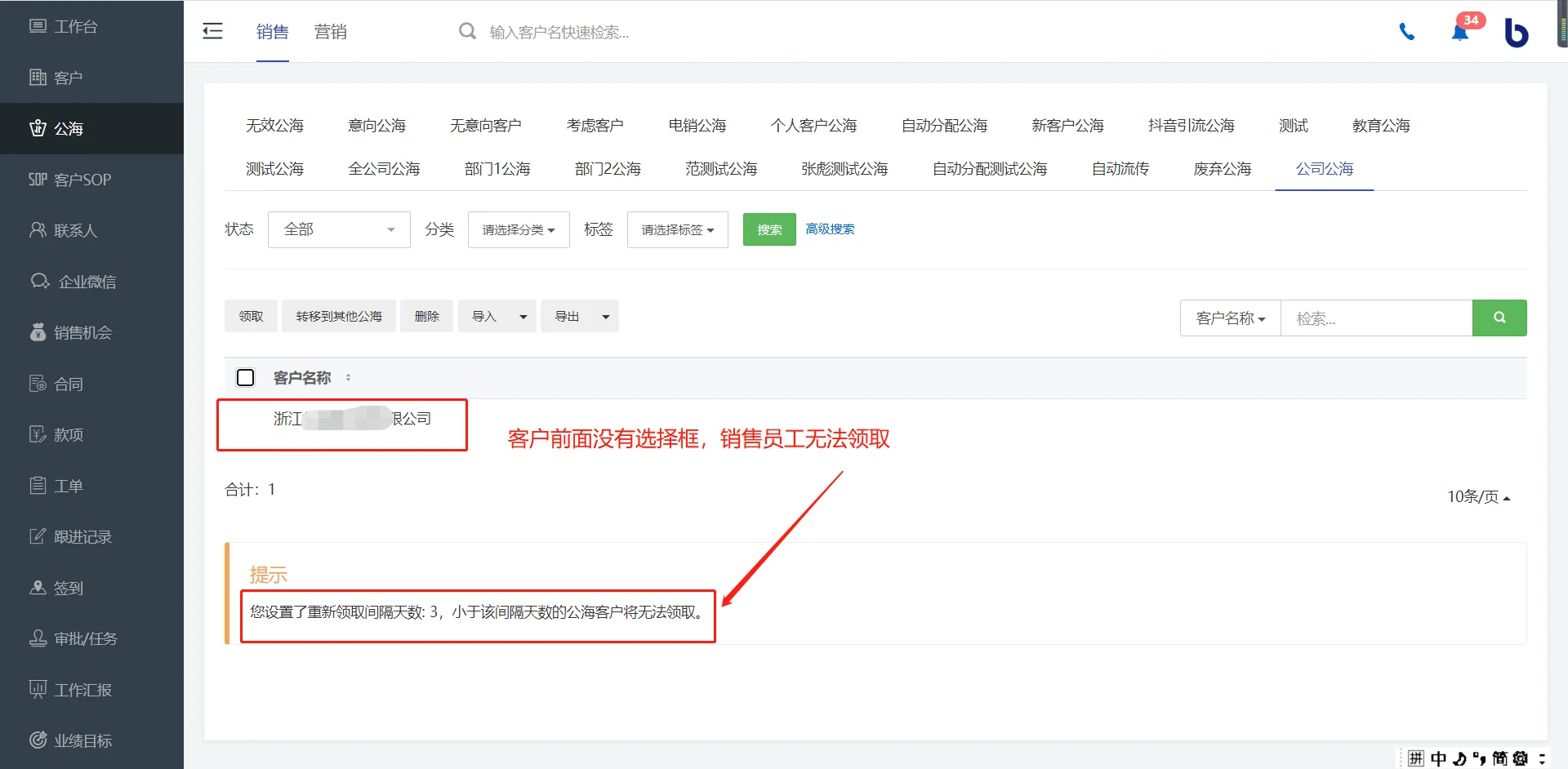Open the 无效公海 tab
This screenshot has width=1568, height=769.
click(x=274, y=126)
